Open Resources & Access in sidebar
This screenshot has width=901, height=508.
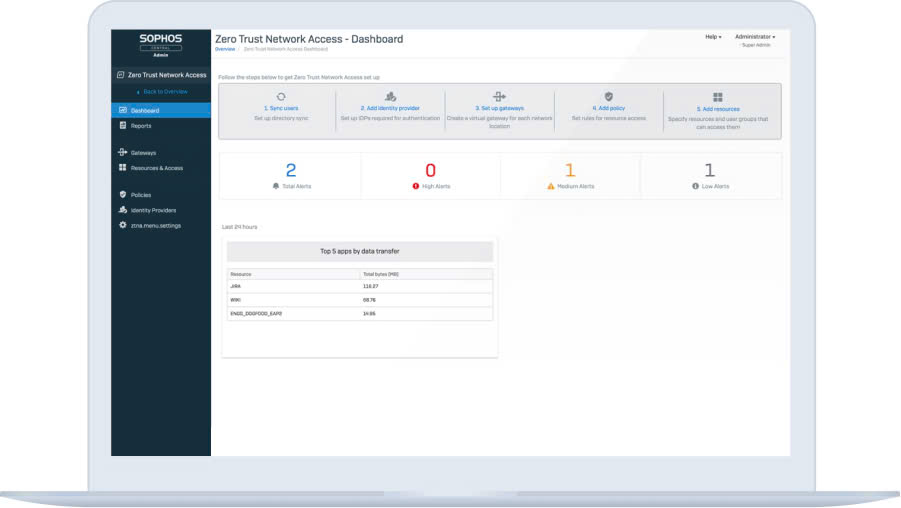pos(157,168)
